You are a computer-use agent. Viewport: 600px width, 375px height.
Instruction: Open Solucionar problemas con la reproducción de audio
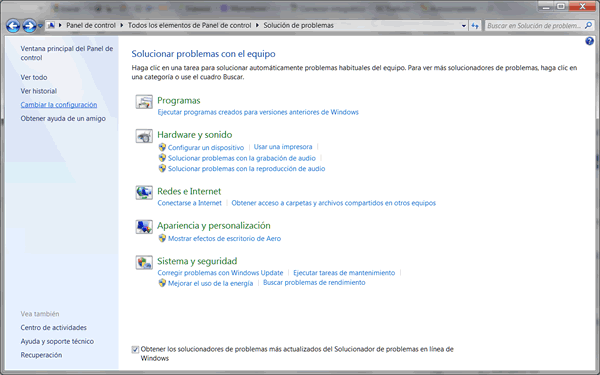[x=246, y=169]
